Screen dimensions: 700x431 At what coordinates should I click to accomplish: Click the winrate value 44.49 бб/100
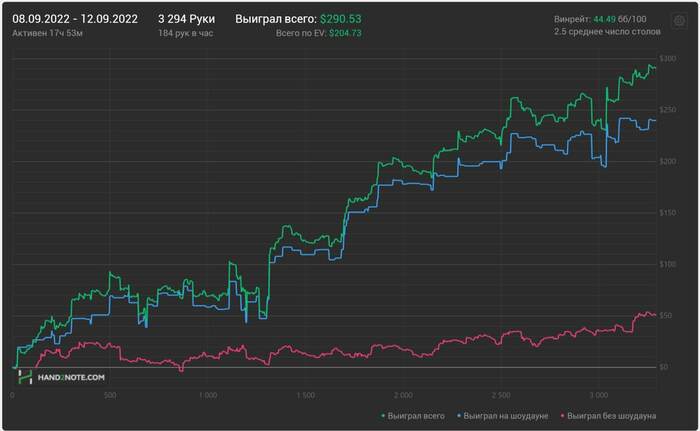[x=620, y=19]
